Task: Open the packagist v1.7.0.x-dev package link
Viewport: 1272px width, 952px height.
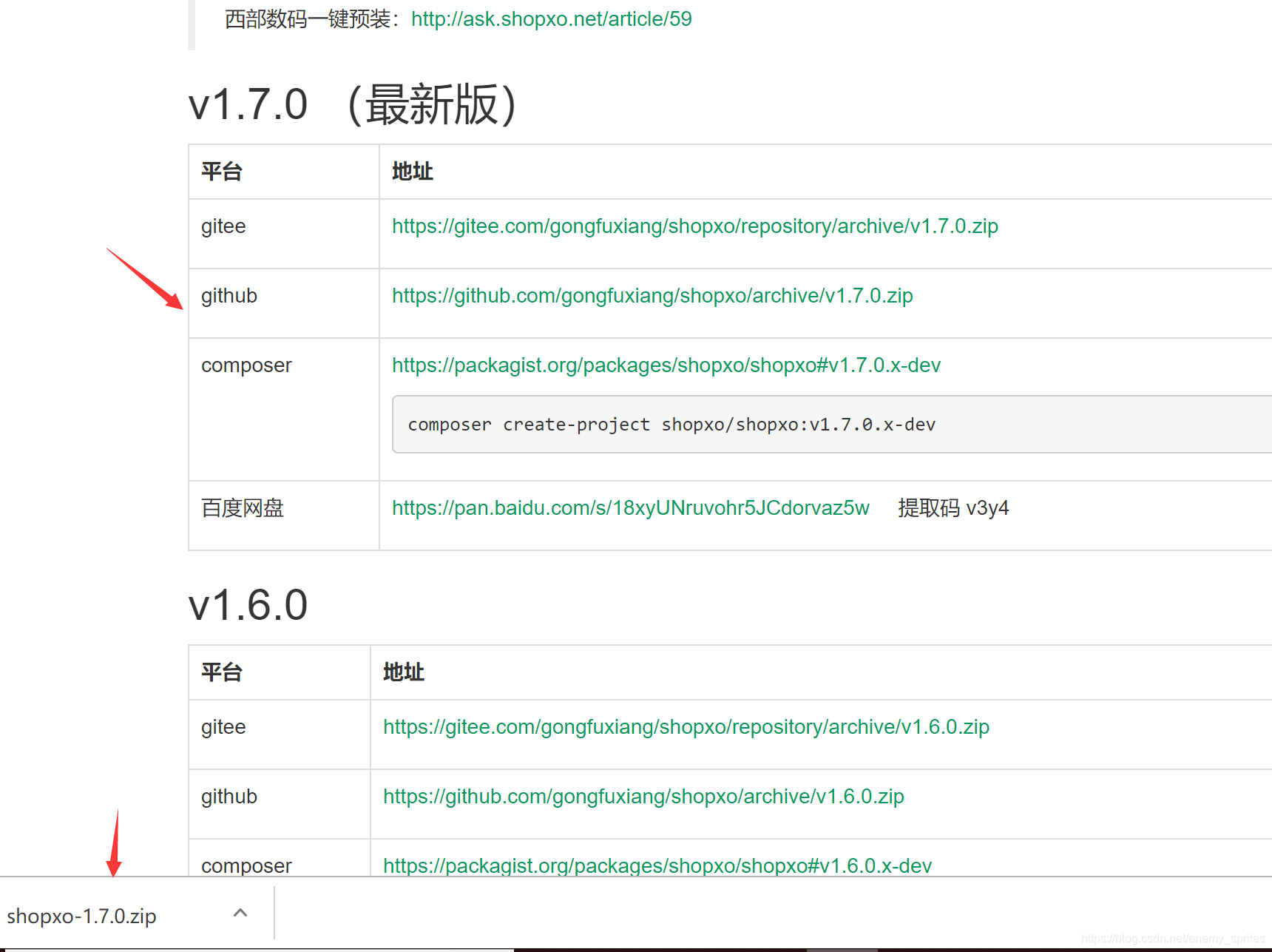Action: tap(666, 365)
